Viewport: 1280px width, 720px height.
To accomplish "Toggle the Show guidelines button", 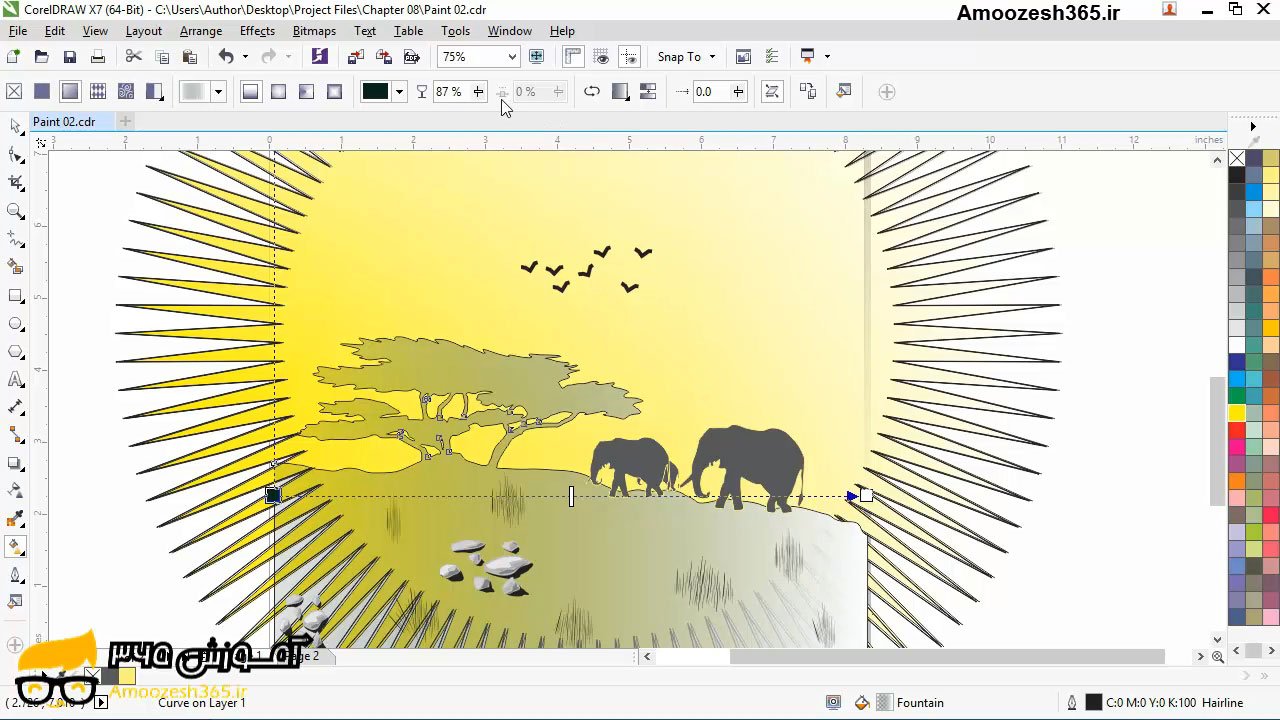I will 629,57.
